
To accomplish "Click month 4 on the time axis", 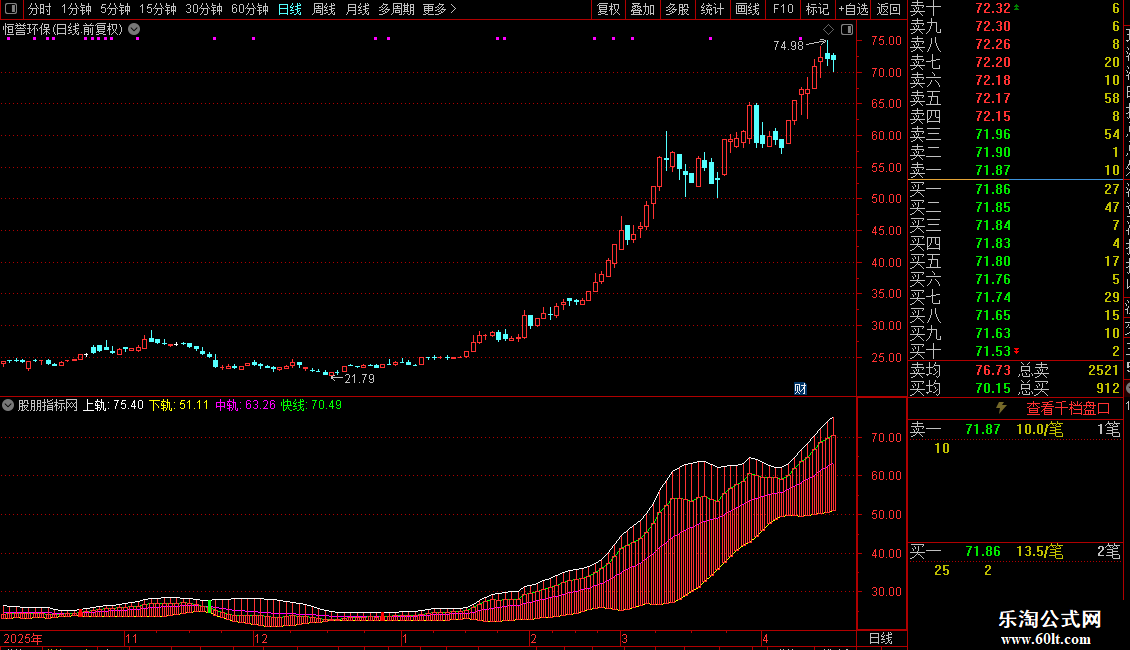I will [x=765, y=639].
